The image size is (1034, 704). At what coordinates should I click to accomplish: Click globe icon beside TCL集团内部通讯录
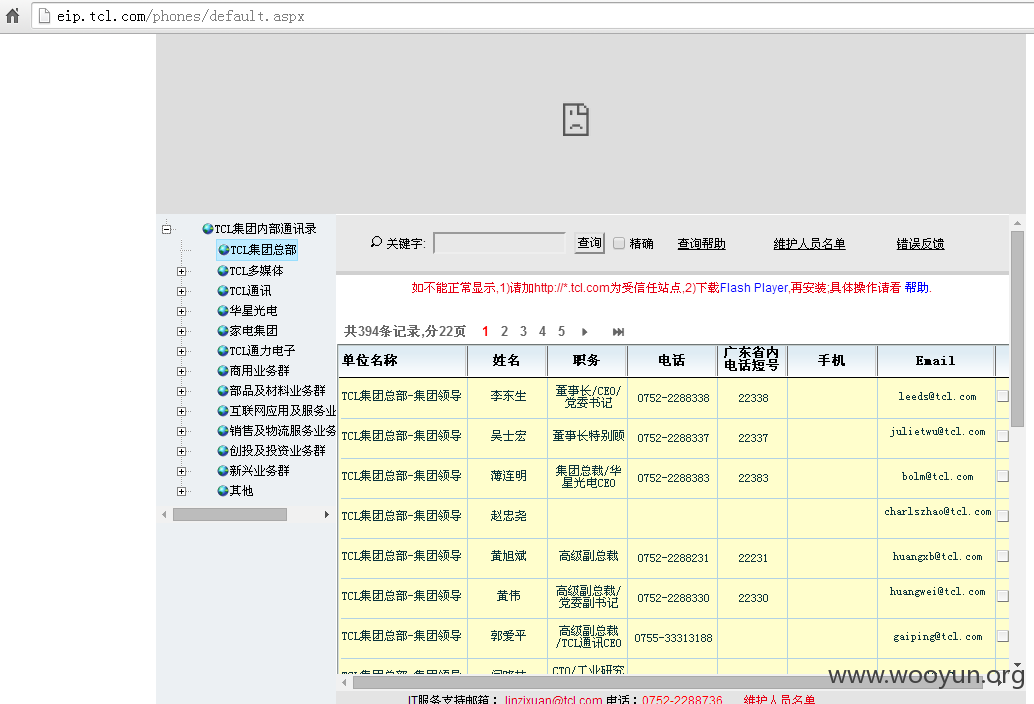click(x=208, y=229)
